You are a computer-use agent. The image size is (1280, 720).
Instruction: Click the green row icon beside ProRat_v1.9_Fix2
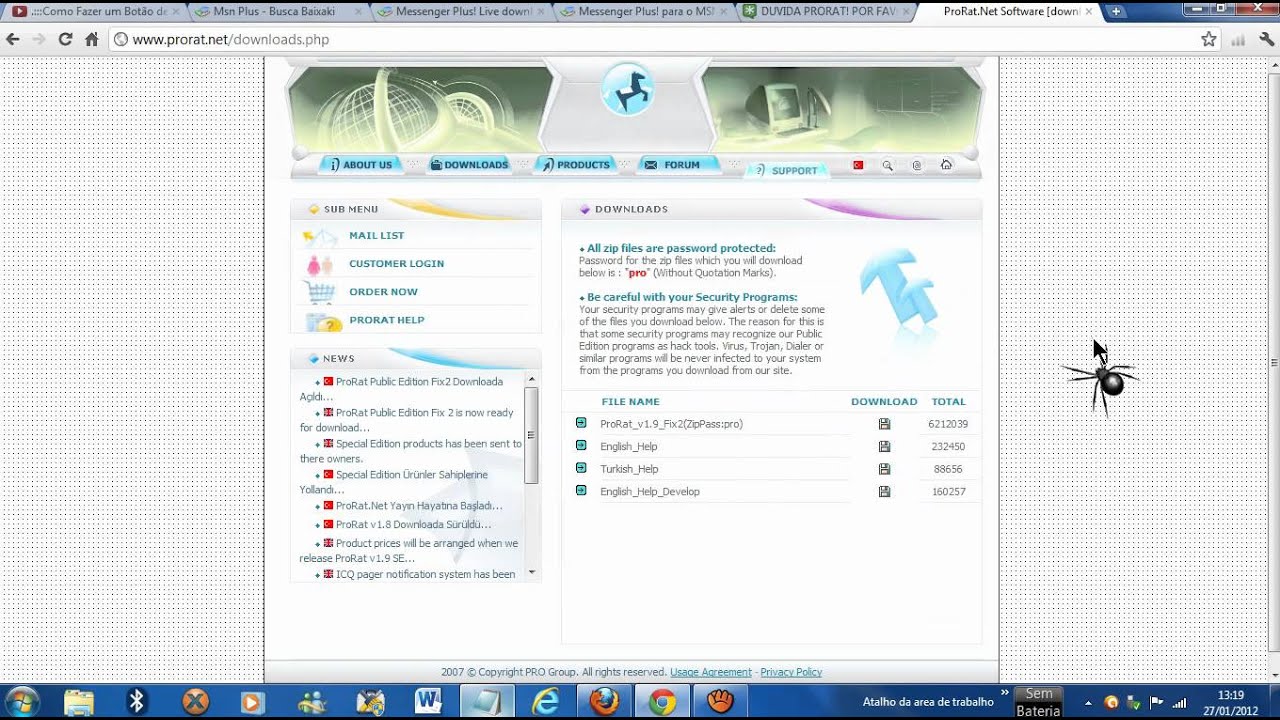[581, 423]
